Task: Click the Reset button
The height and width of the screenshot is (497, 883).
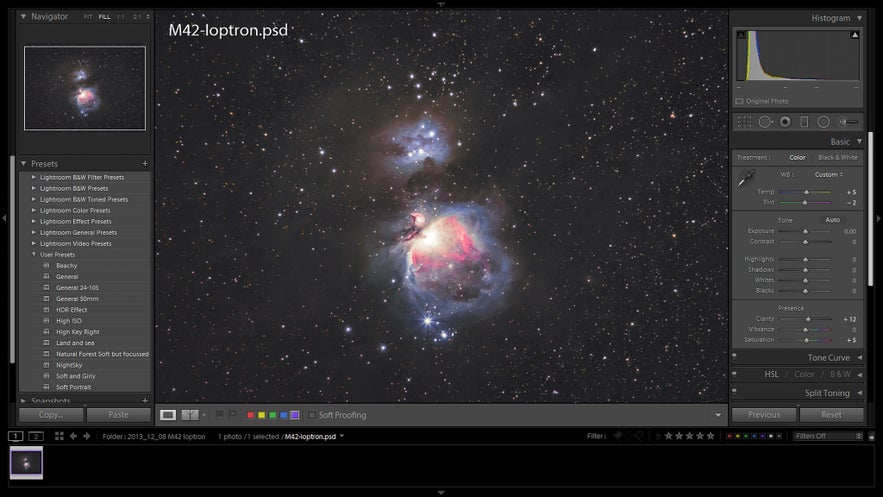Action: (x=831, y=415)
